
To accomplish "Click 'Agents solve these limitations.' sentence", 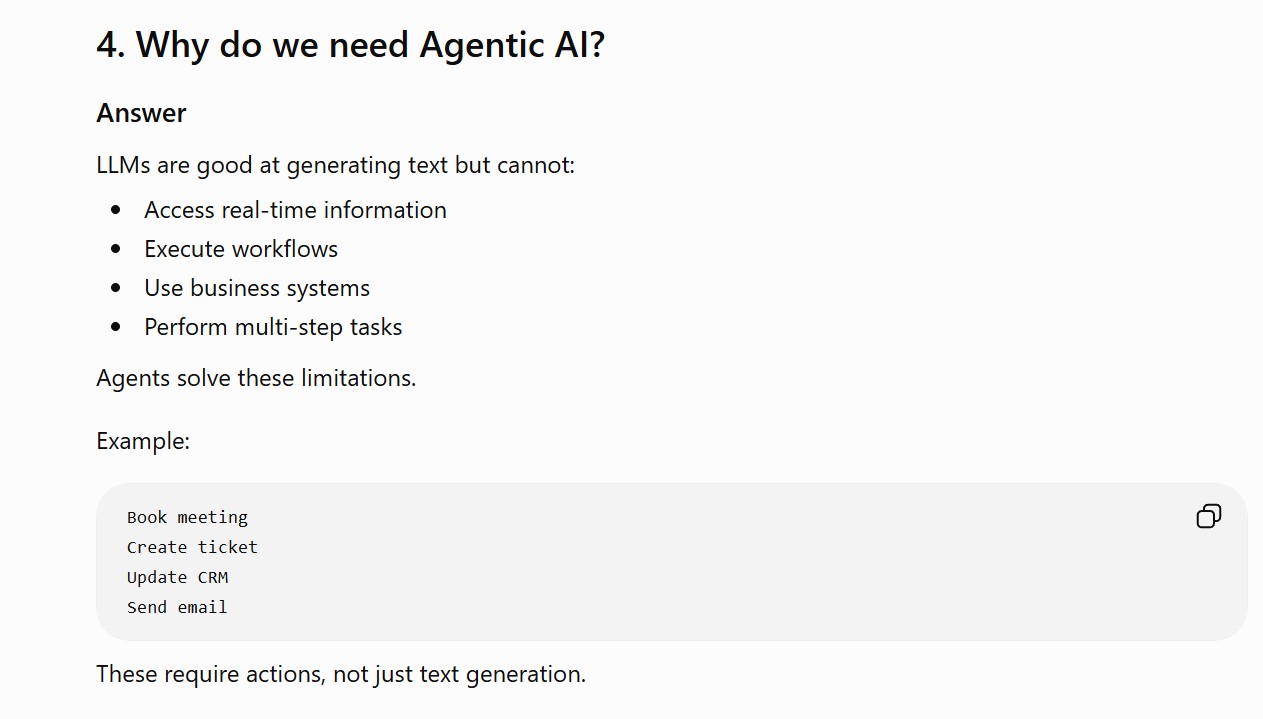I will tap(256, 378).
